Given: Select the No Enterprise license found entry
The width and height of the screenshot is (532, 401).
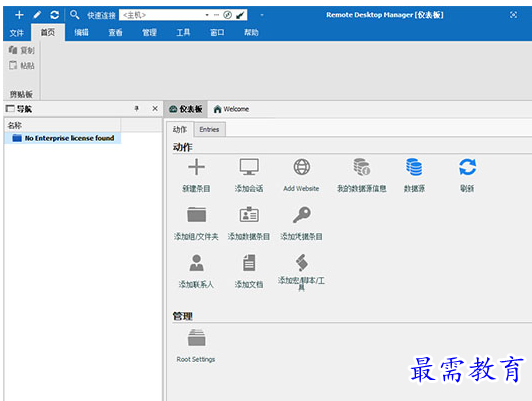Looking at the screenshot, I should click(63, 138).
